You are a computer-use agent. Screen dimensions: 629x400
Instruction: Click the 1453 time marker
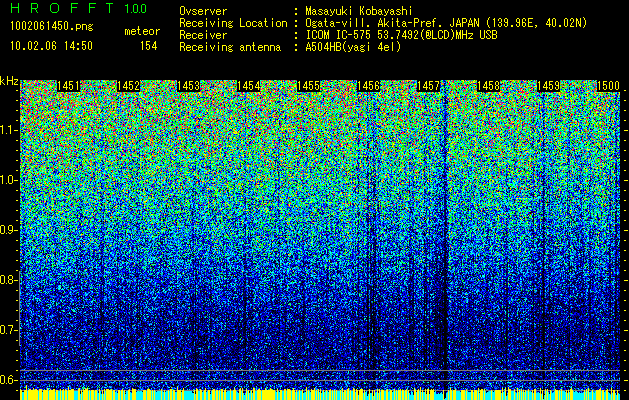coord(189,86)
